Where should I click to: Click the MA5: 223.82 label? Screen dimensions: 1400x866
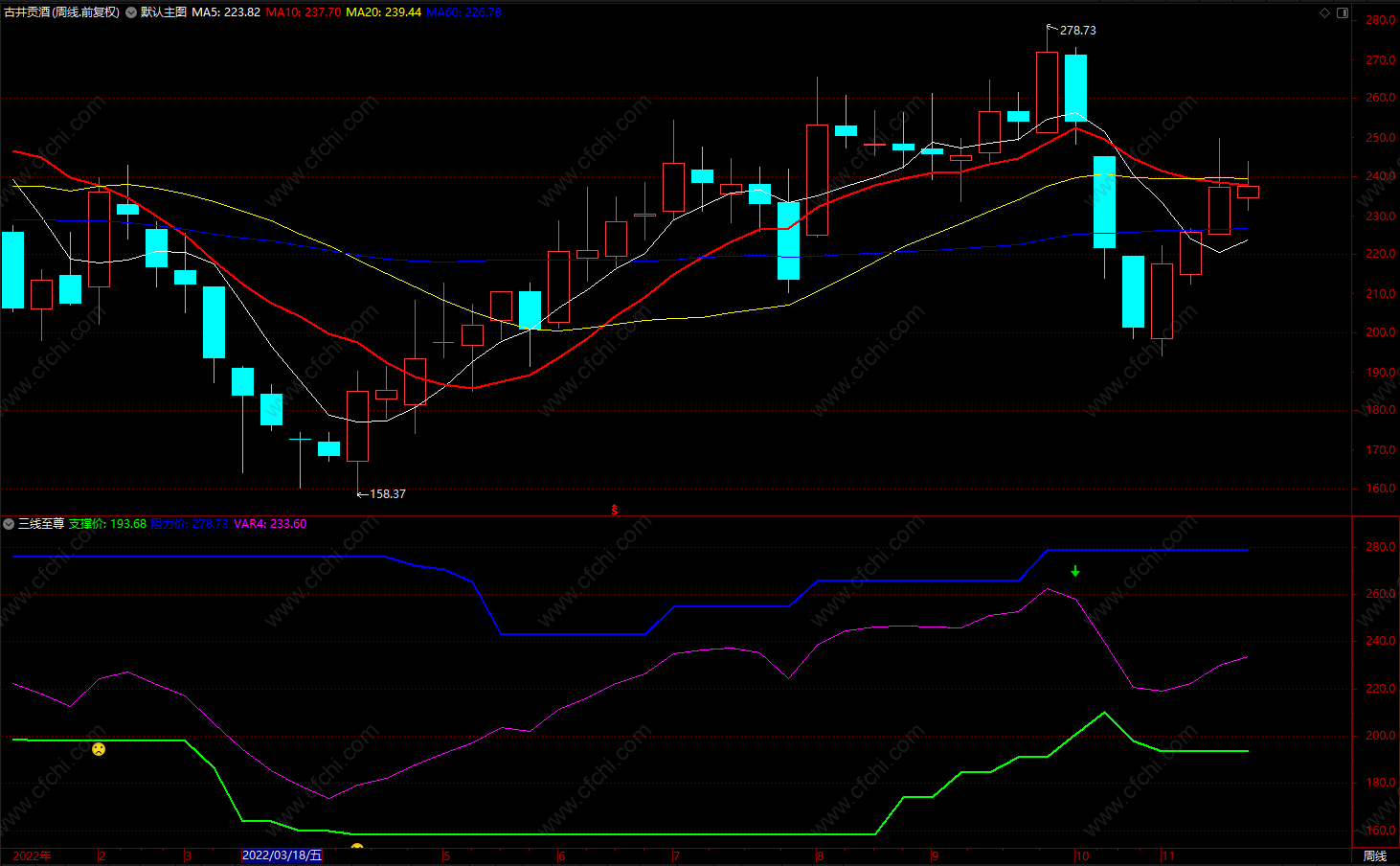[x=226, y=12]
